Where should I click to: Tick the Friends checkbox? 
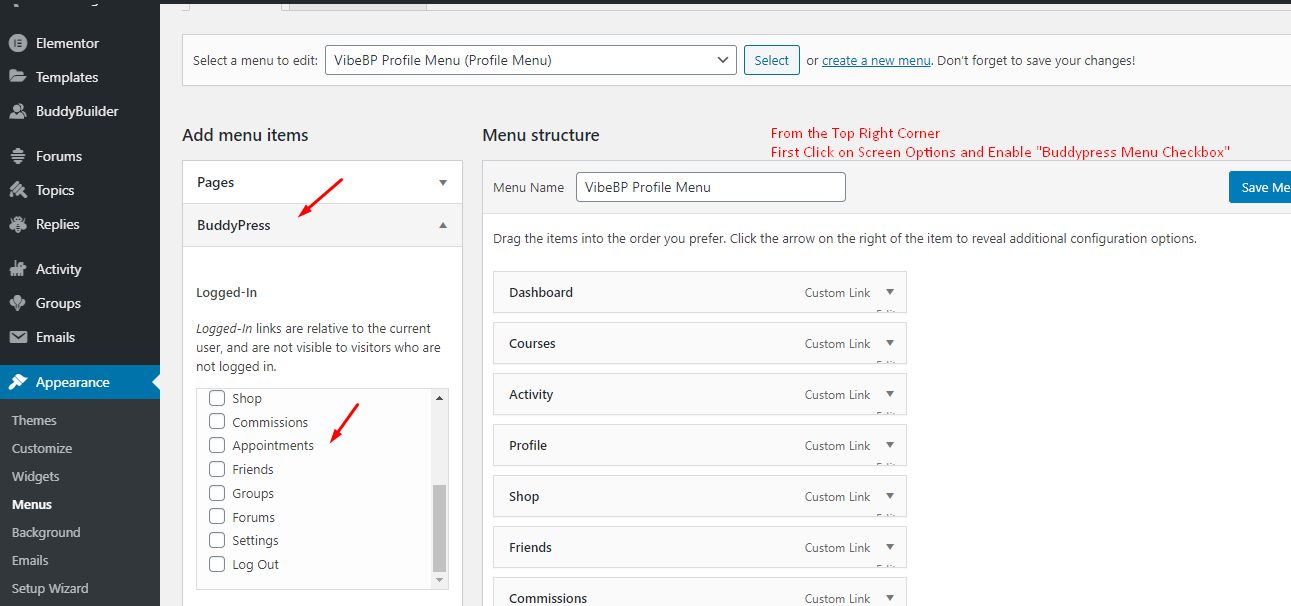(217, 469)
